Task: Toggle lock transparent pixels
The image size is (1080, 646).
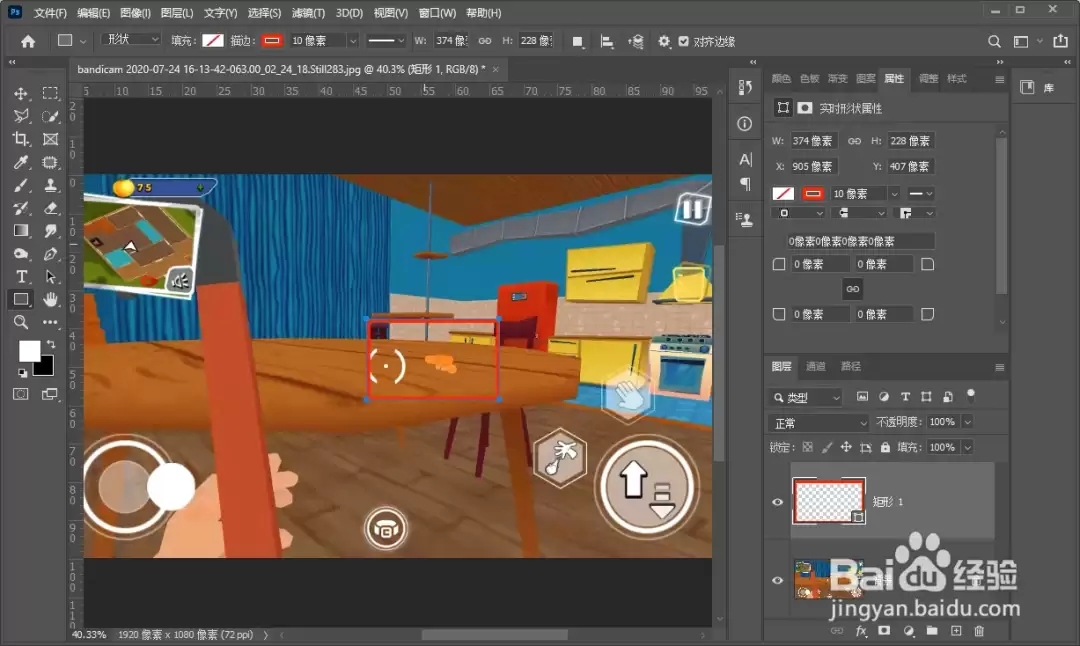Action: click(808, 447)
